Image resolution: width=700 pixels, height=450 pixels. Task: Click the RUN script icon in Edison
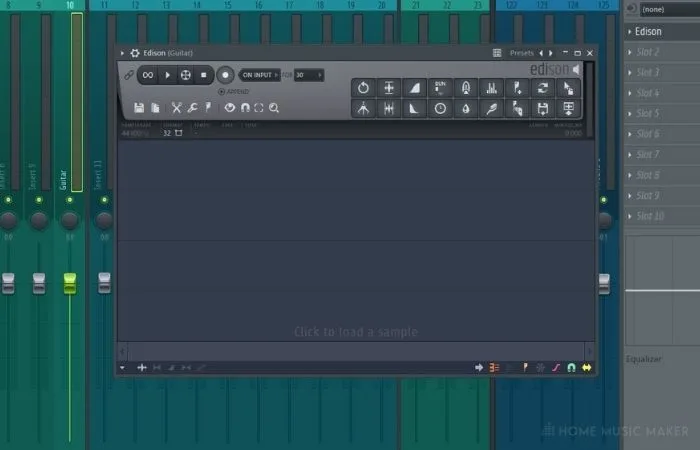(440, 88)
